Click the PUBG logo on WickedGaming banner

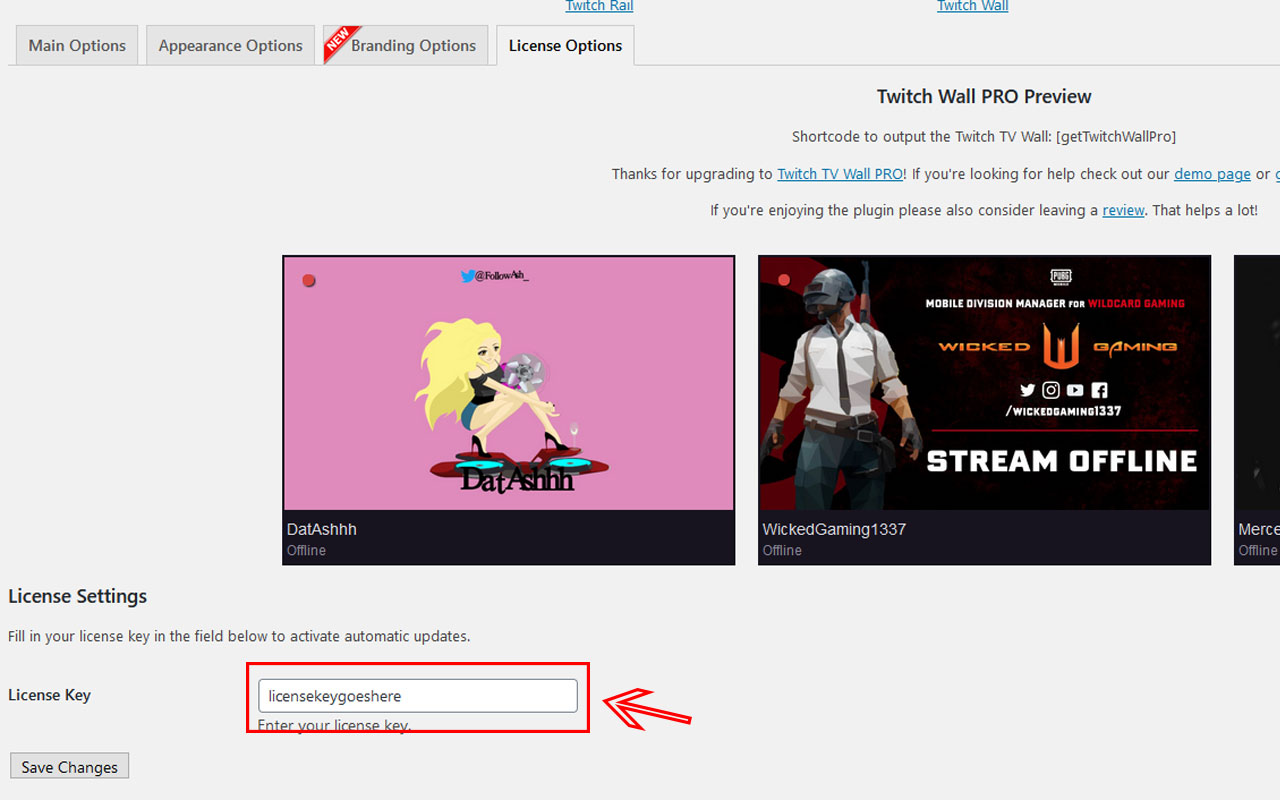click(x=1061, y=278)
